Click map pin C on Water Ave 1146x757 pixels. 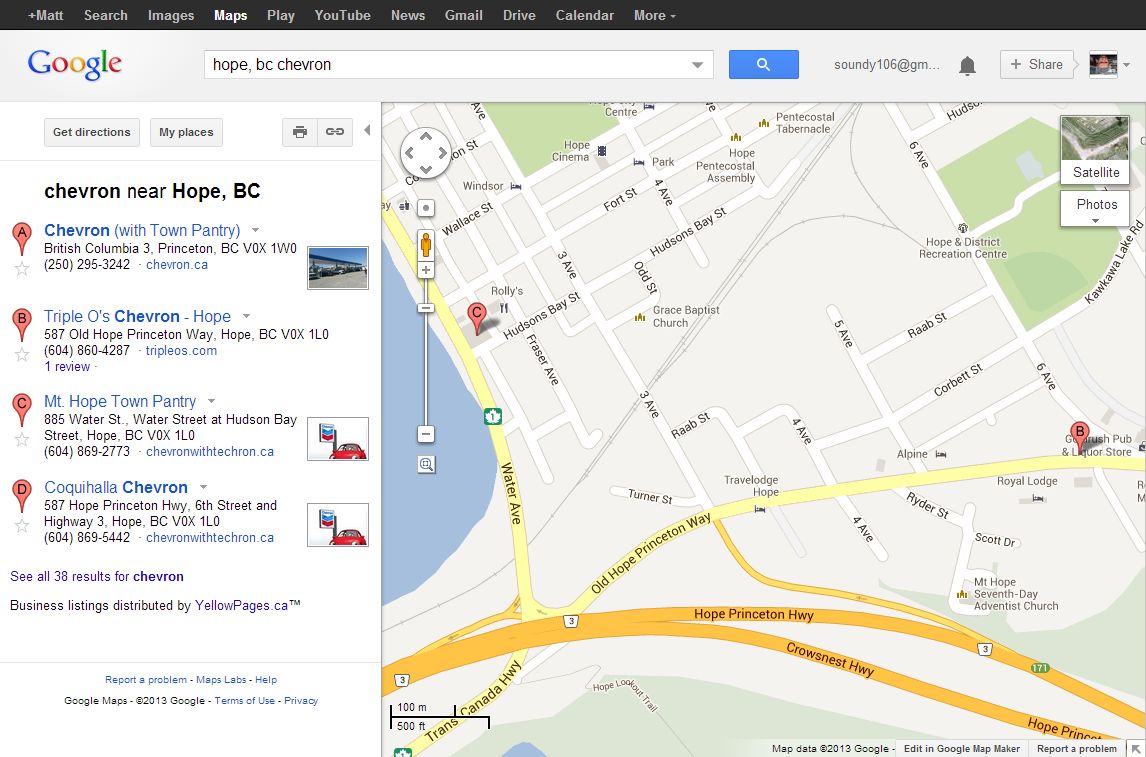pyautogui.click(x=477, y=319)
